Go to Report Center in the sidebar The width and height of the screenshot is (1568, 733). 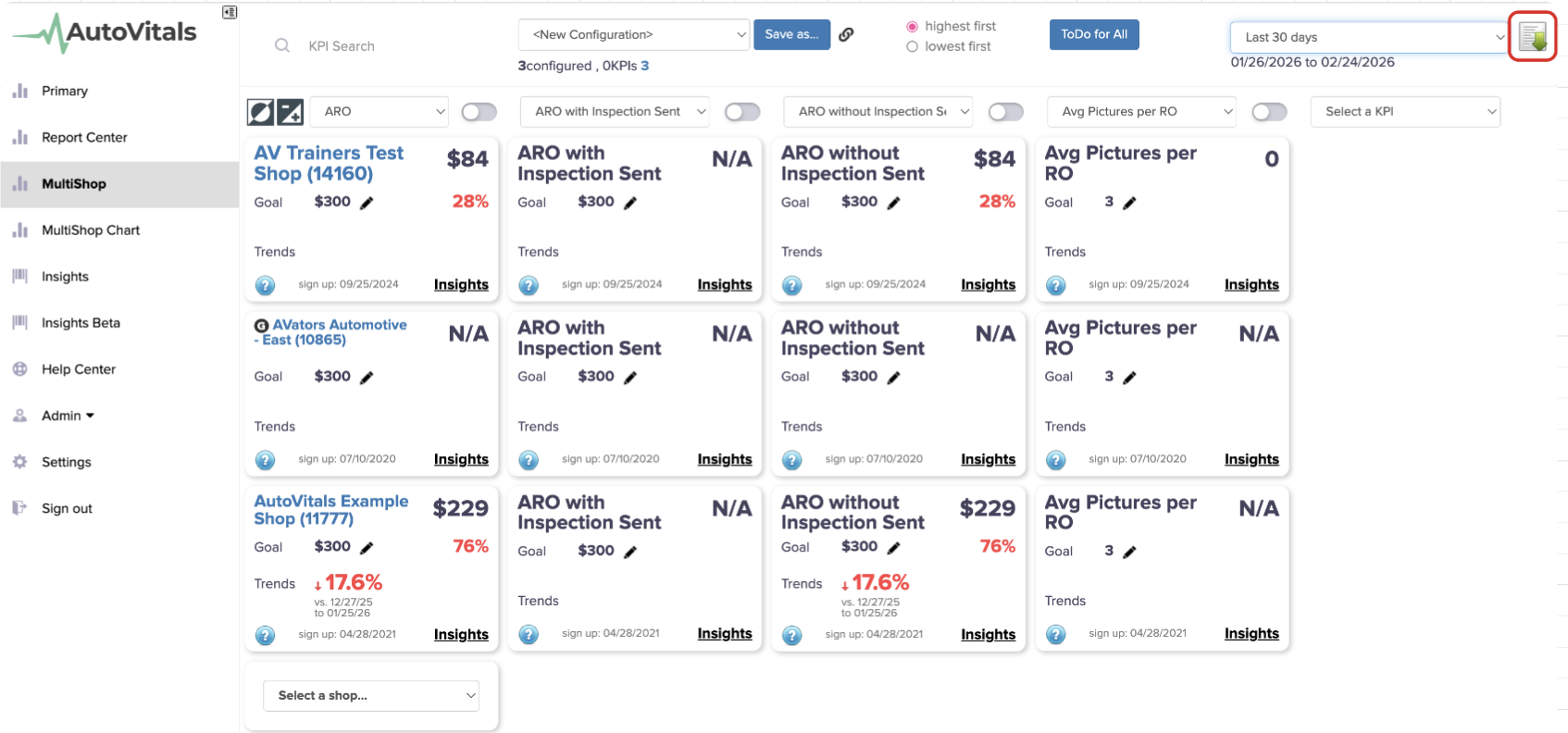point(84,138)
